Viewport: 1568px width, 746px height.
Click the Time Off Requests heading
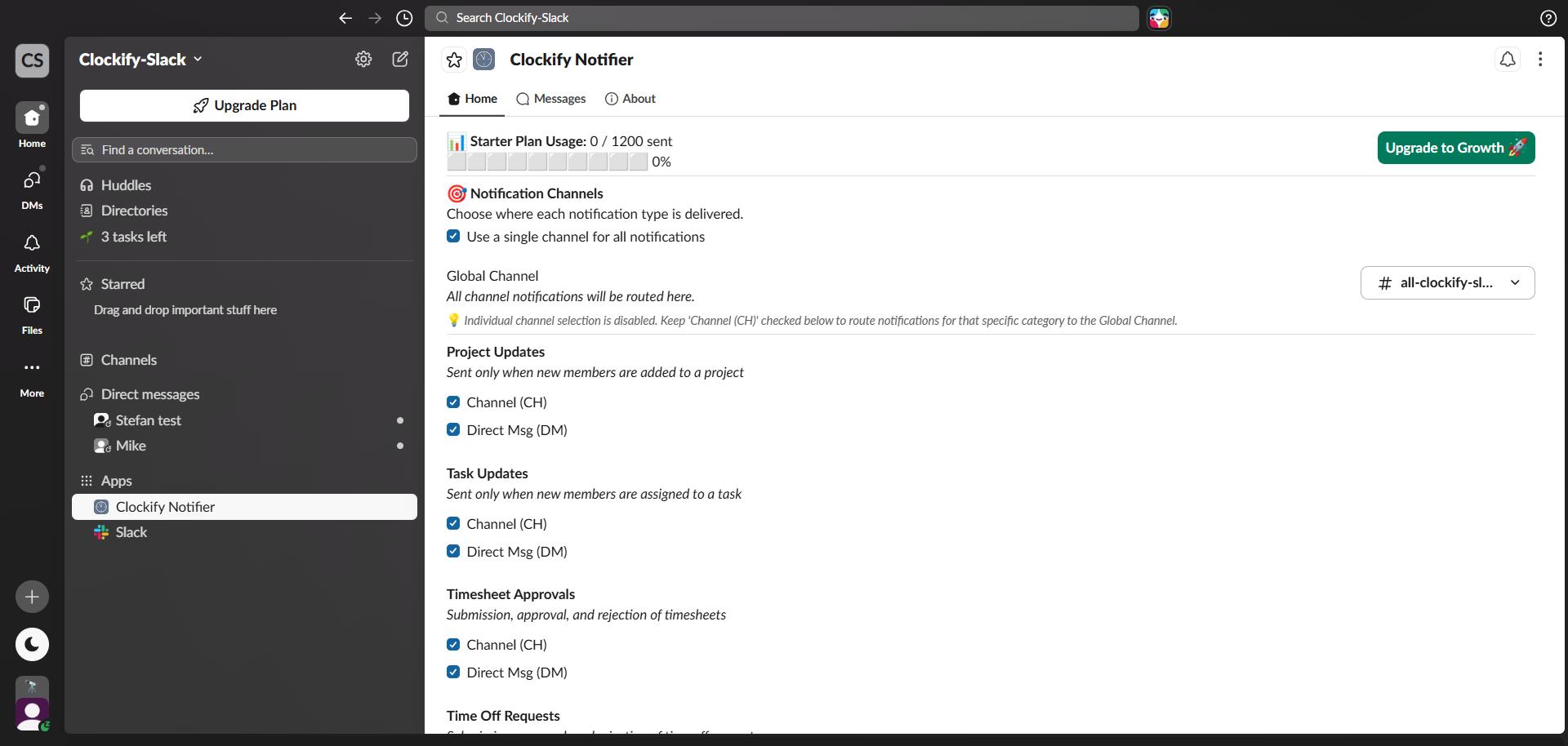[x=503, y=716]
